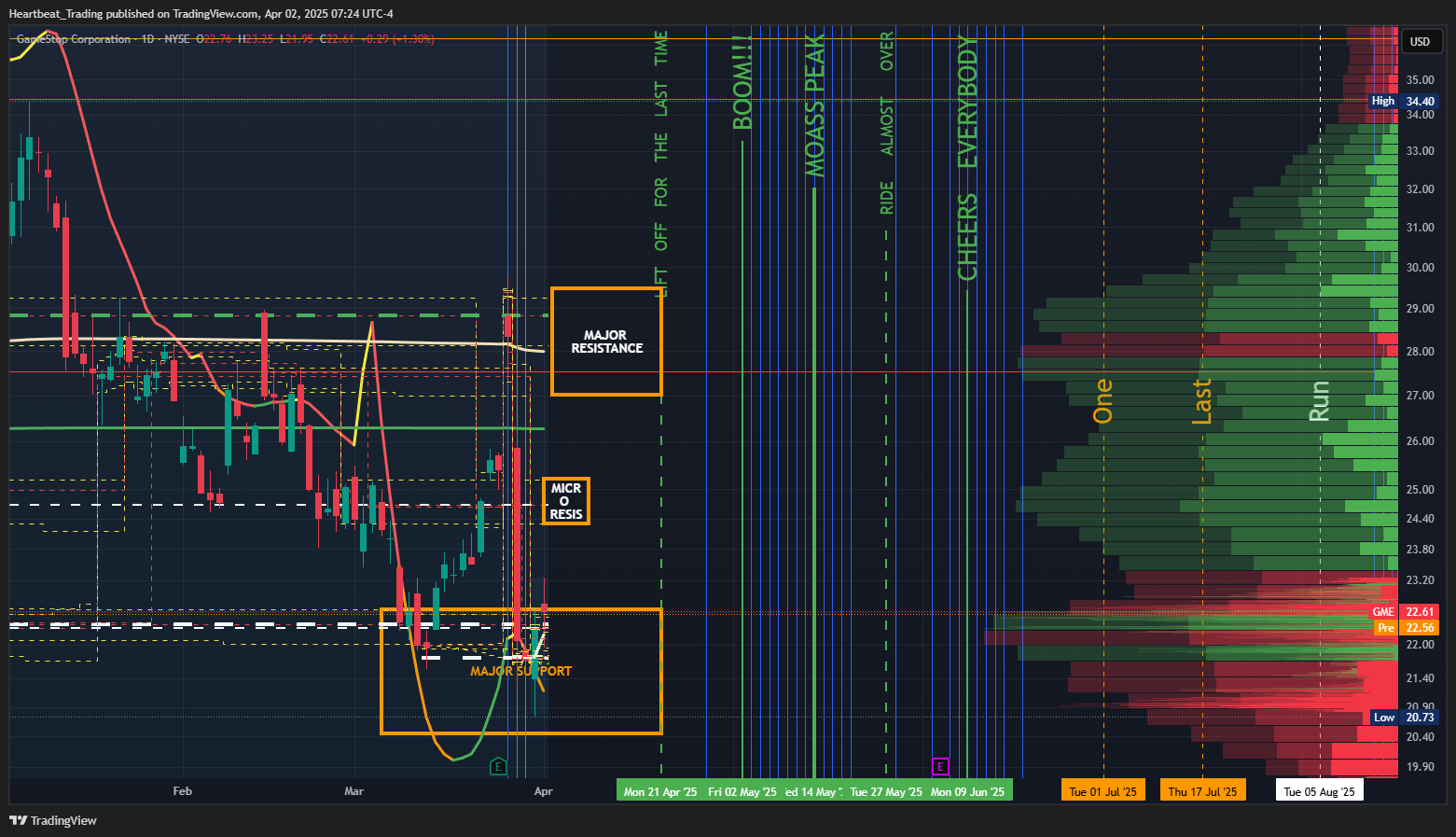Select the Tue 05 Aug '25 date label

[1319, 791]
